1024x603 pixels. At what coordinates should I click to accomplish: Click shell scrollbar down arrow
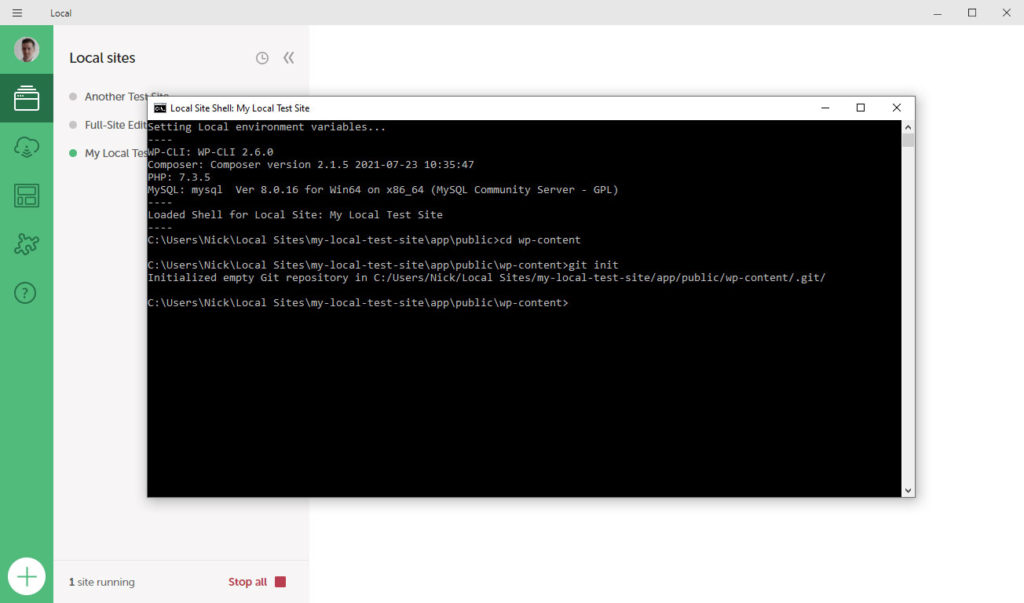(x=908, y=491)
